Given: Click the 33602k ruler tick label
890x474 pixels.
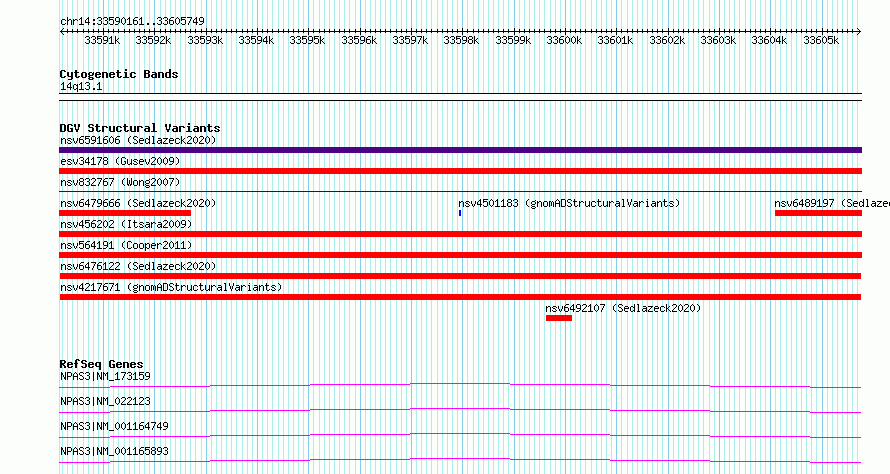Looking at the screenshot, I should [667, 40].
